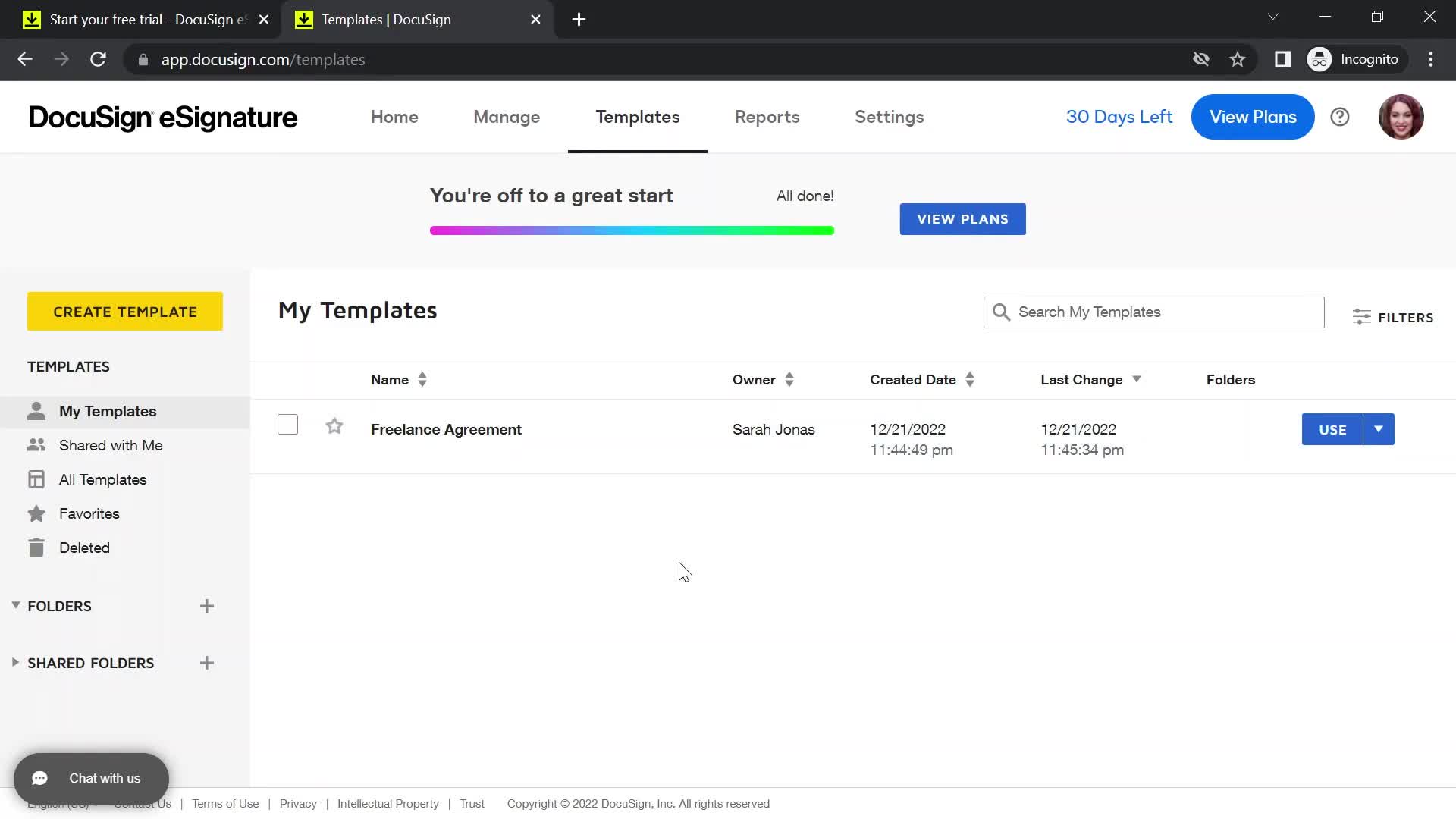The width and height of the screenshot is (1456, 819).
Task: Click the VIEW PLANS button
Action: tap(962, 218)
